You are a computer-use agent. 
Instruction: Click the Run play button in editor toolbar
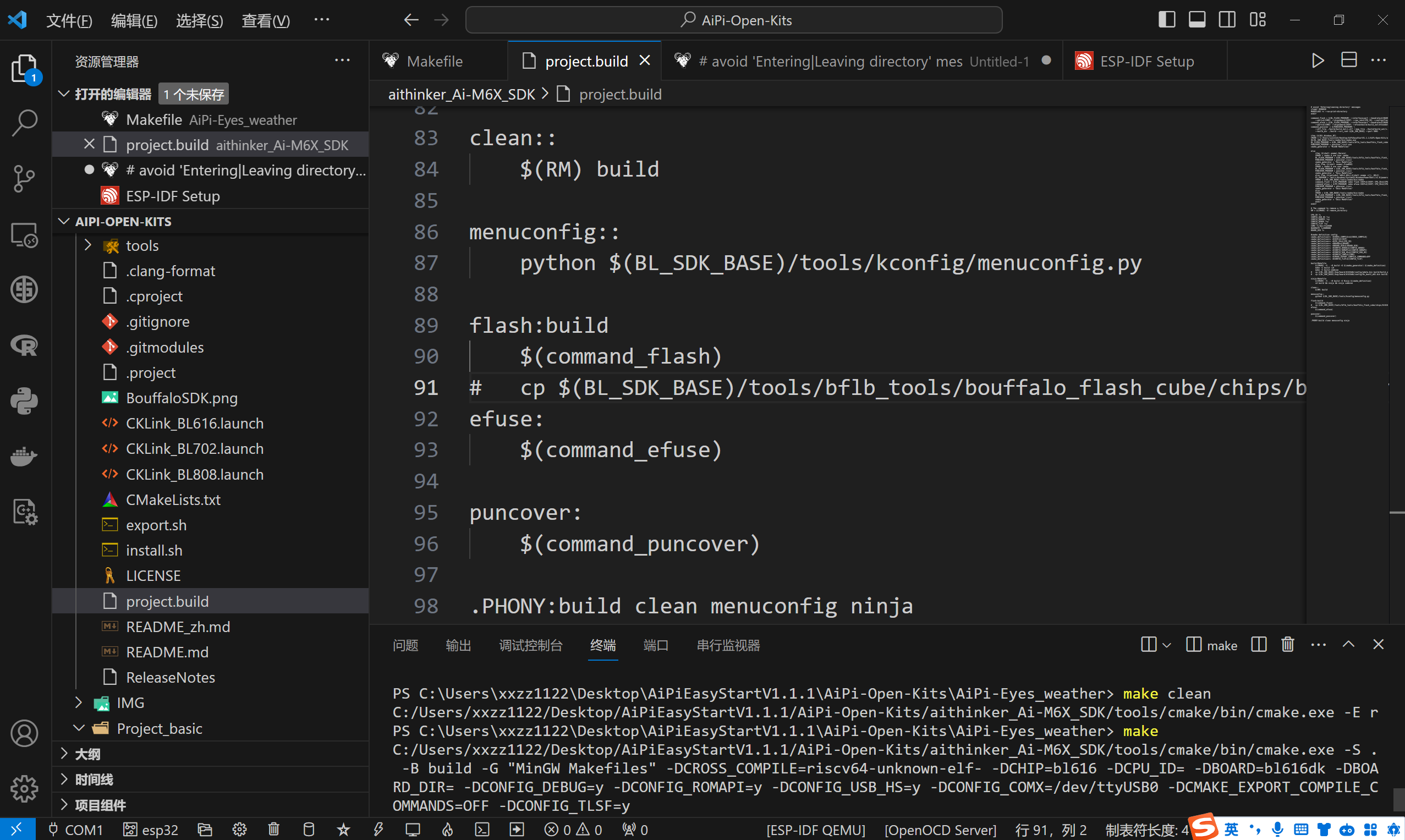pos(1318,61)
